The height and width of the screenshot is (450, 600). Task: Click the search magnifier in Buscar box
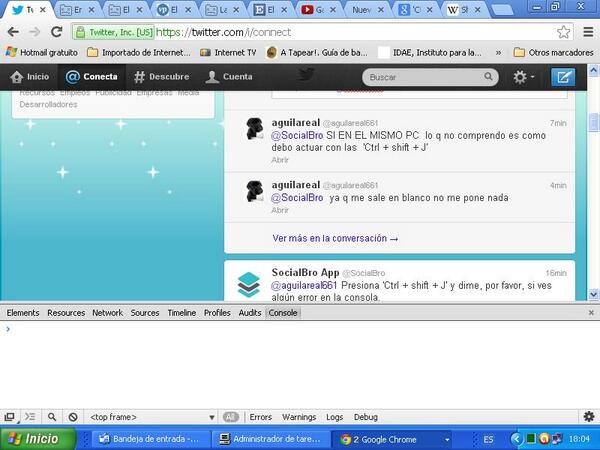click(x=488, y=77)
